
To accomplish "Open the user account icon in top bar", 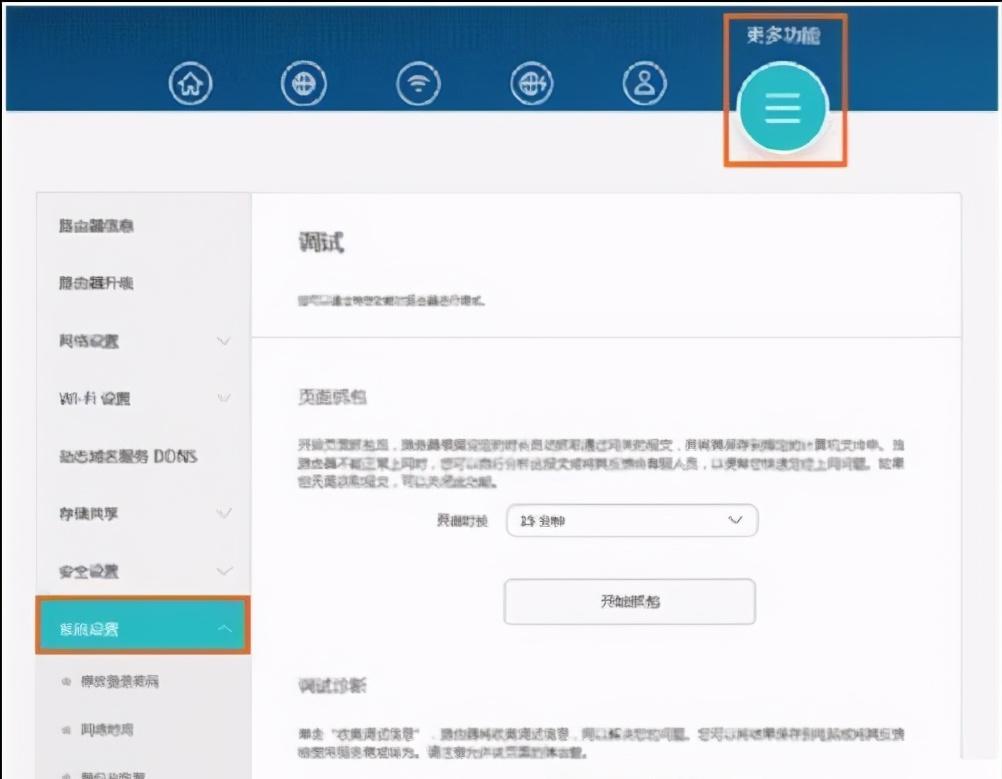I will [644, 84].
